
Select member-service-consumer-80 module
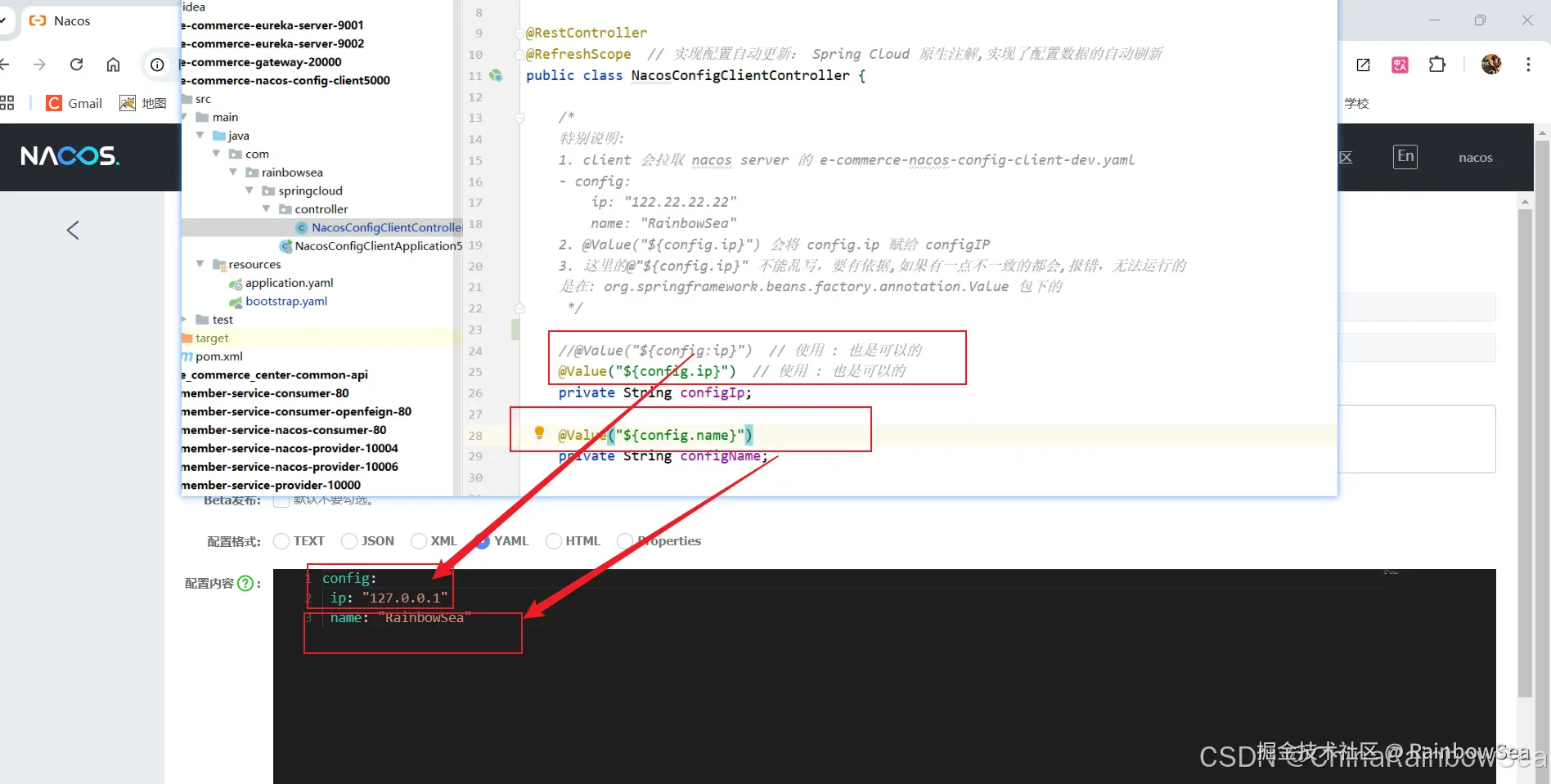[x=265, y=393]
